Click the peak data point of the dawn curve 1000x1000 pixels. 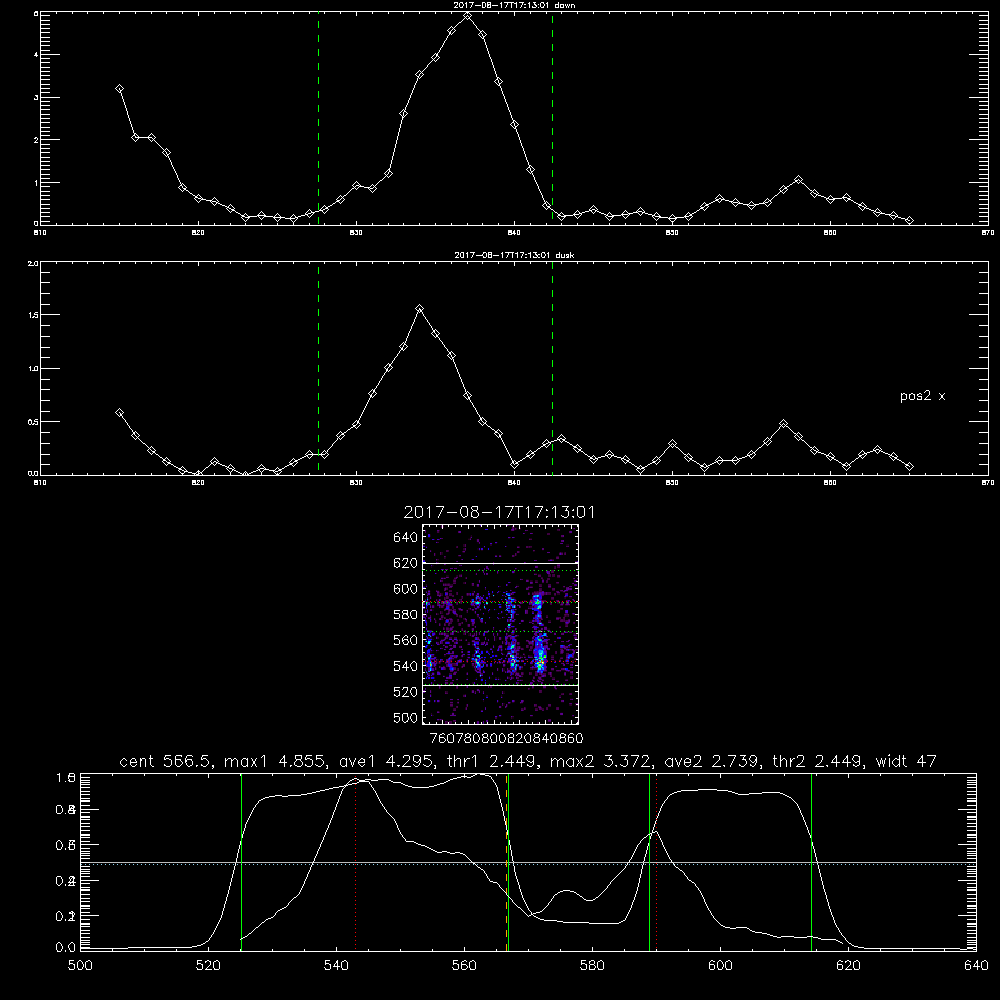click(x=467, y=16)
